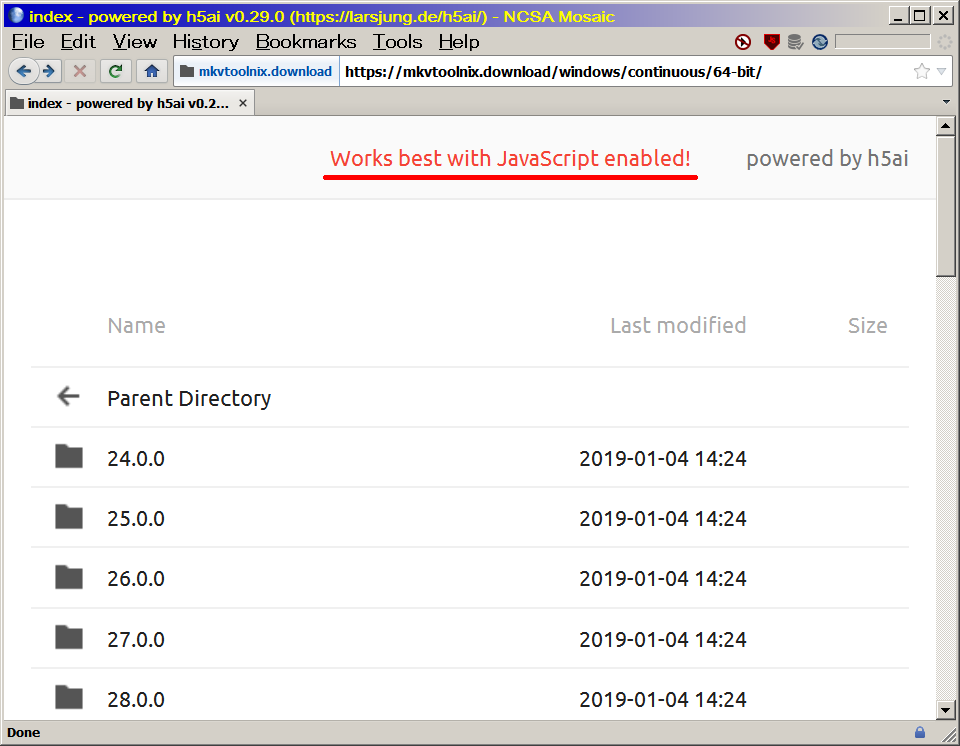This screenshot has width=960, height=746.
Task: Close the NCSA Mosaic window
Action: (x=944, y=16)
